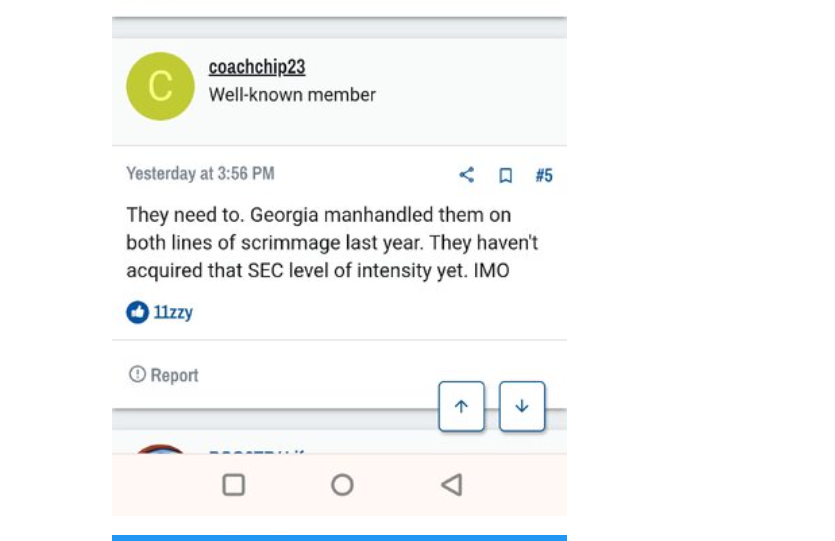Click the blue bar at the screen bottom
The image size is (835, 541).
pos(339,538)
